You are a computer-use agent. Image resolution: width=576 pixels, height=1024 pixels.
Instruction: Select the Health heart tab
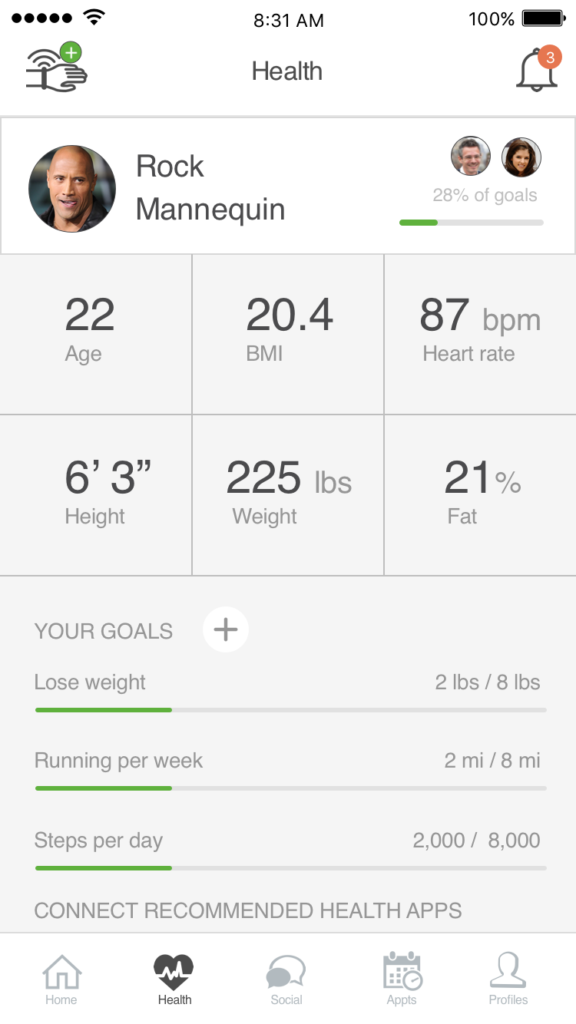(x=174, y=978)
